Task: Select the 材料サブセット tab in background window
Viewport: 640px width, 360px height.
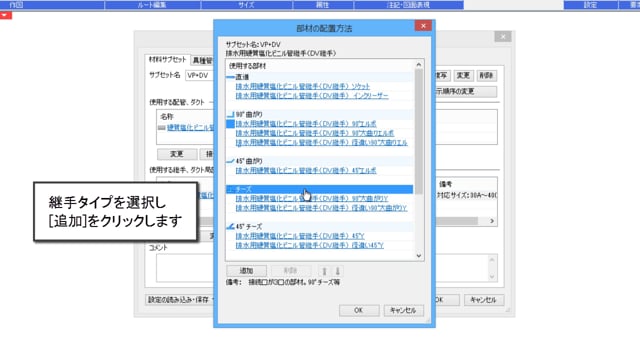Action: coord(167,60)
